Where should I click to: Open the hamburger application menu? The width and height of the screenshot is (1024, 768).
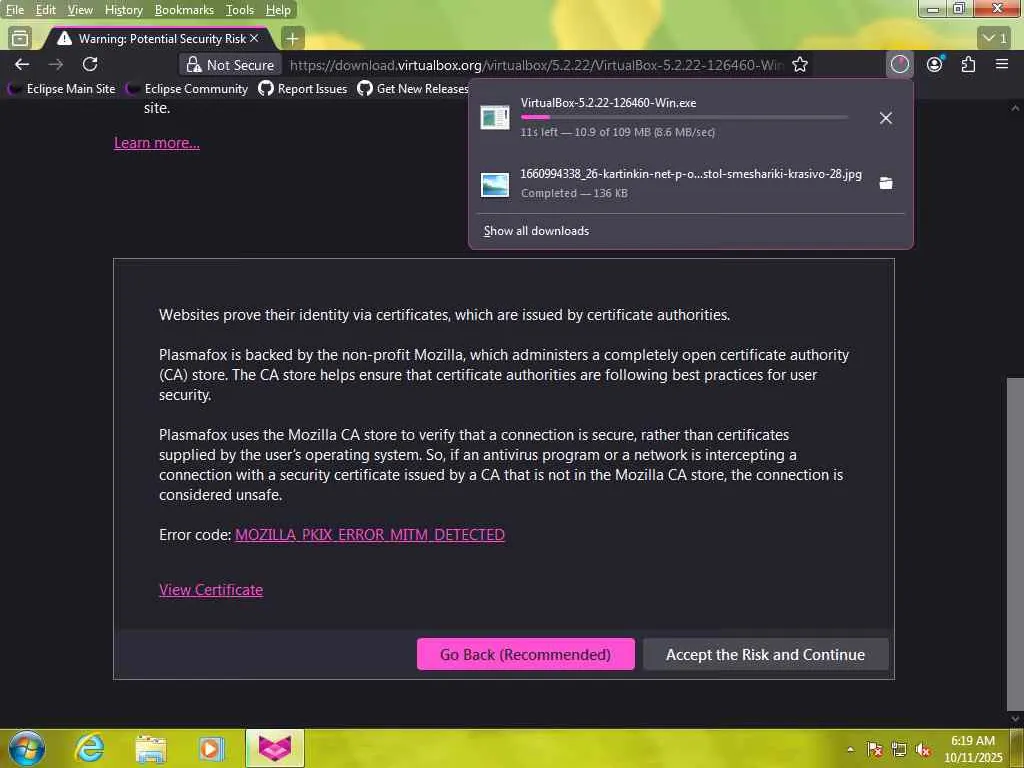(1002, 64)
